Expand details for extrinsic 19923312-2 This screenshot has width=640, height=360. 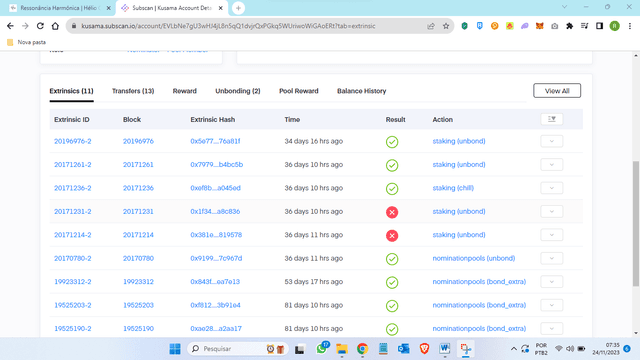point(552,282)
